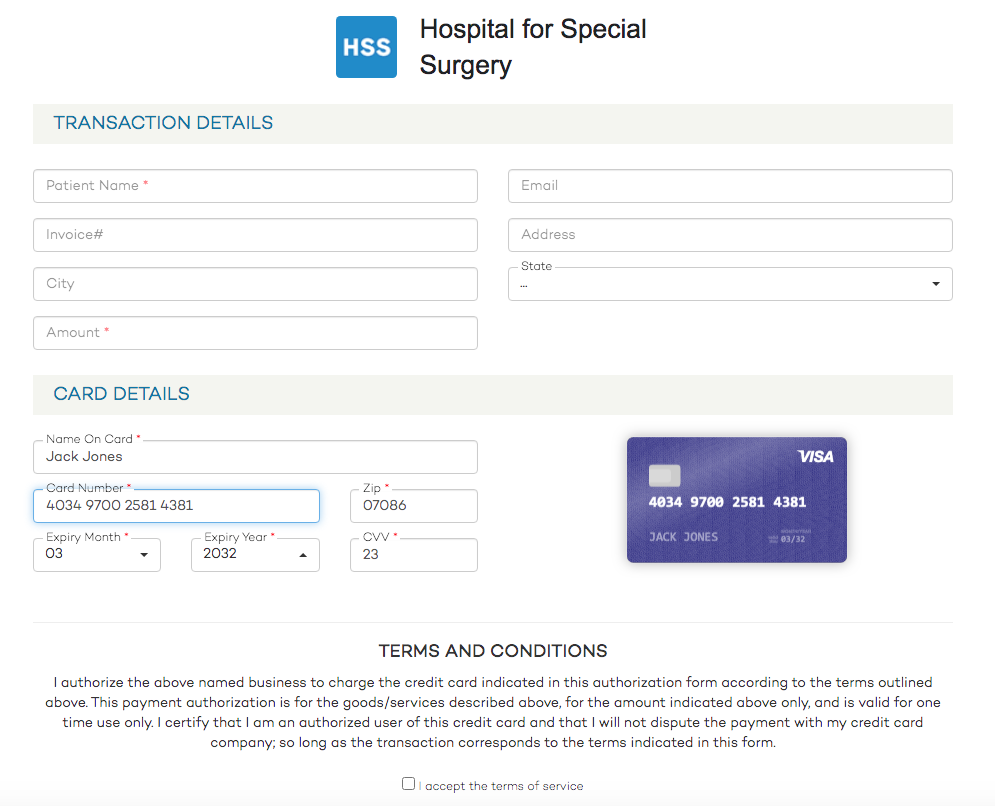The image size is (995, 806).
Task: Click the VISA logo on the card preview
Action: coord(815,456)
